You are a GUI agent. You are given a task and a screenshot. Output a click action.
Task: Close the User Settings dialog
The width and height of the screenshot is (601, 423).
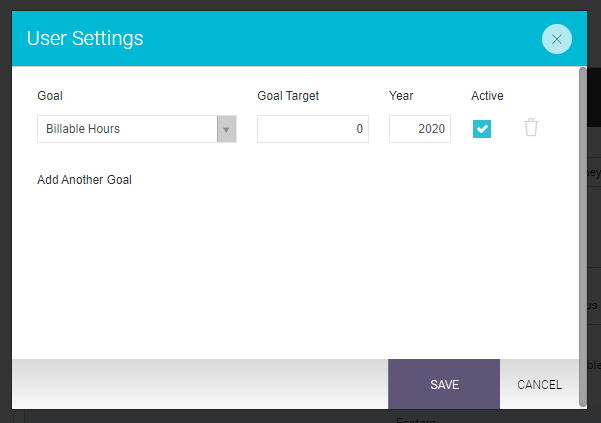click(557, 39)
